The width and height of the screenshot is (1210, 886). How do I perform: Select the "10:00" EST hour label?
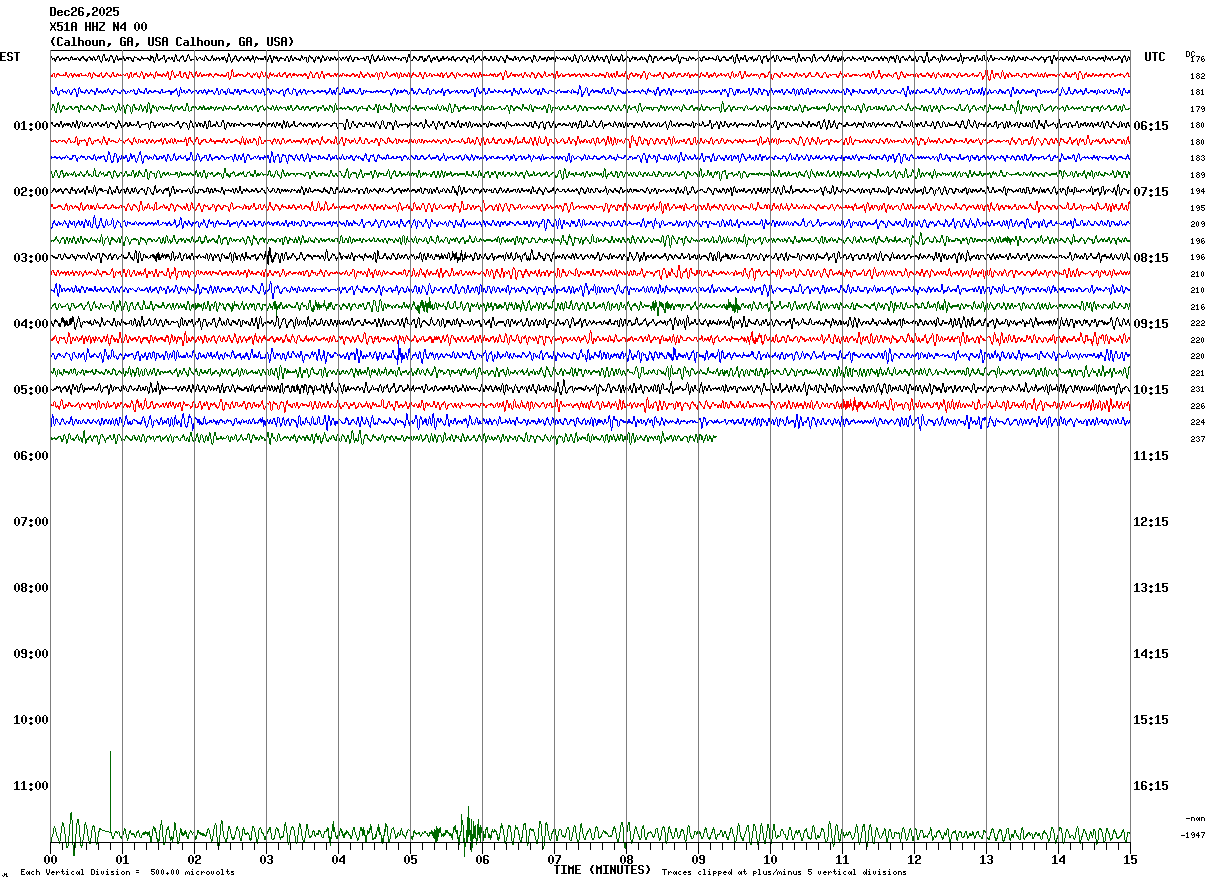click(30, 720)
